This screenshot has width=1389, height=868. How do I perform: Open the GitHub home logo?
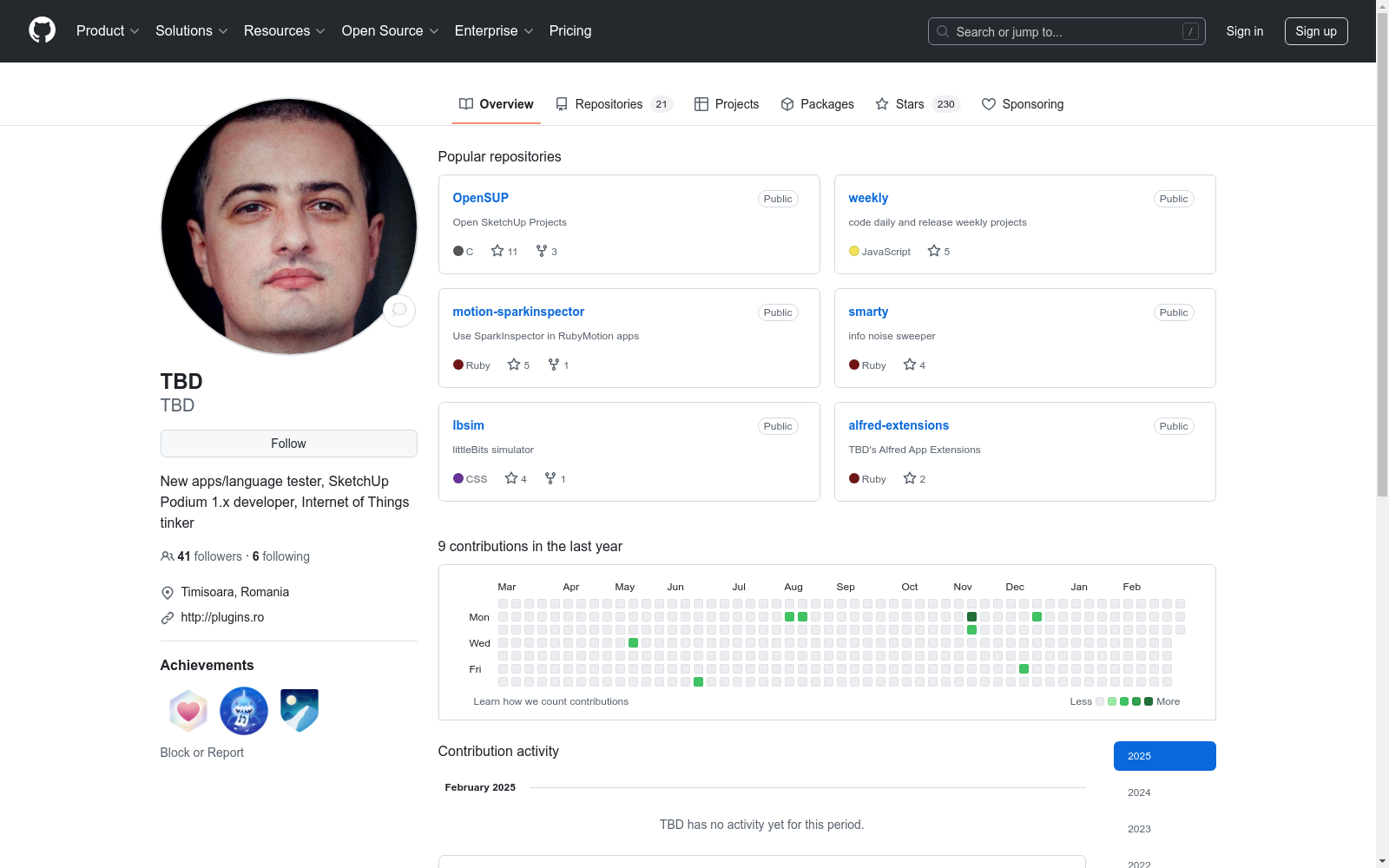[42, 30]
